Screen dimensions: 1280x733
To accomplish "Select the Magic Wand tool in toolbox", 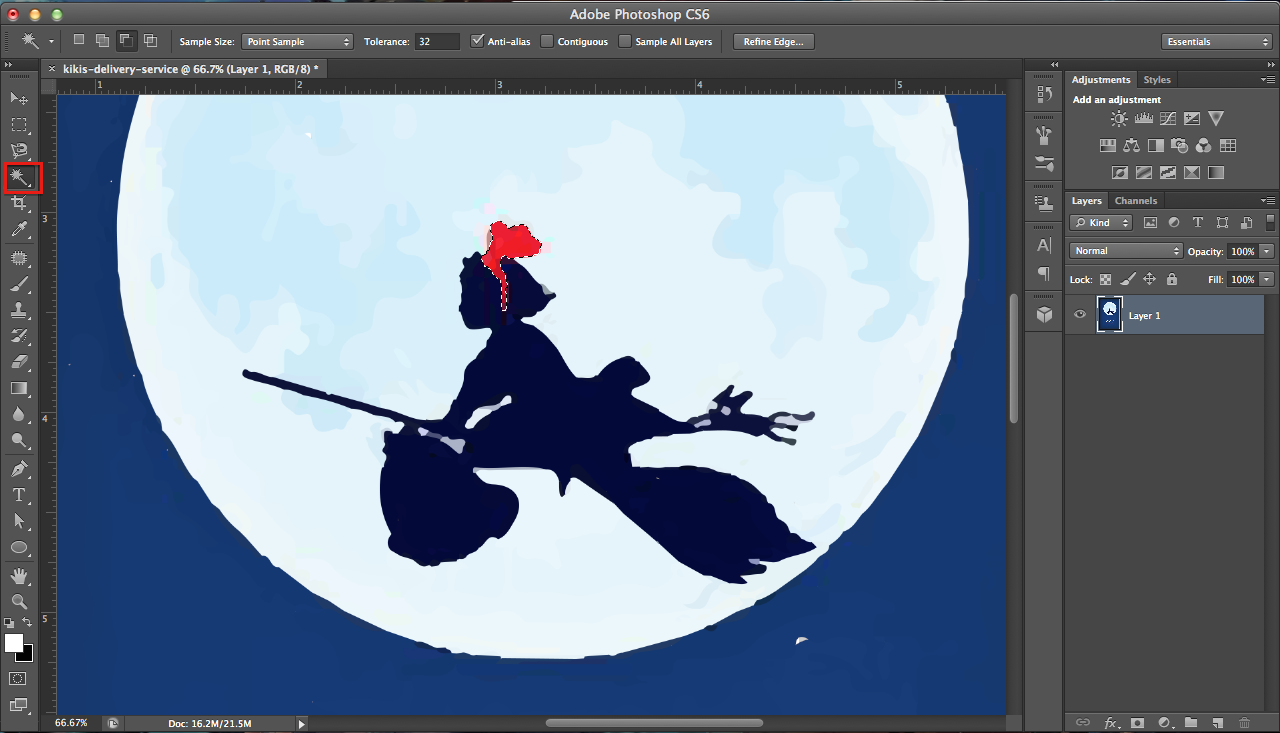I will (19, 178).
